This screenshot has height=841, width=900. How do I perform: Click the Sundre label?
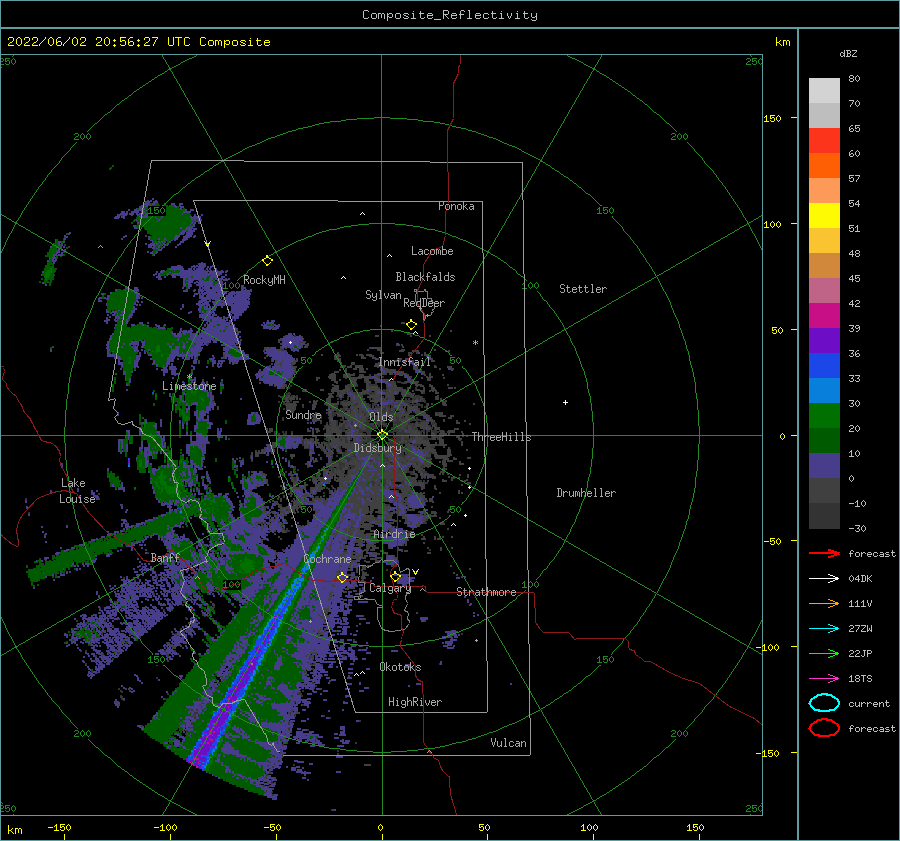coord(303,414)
